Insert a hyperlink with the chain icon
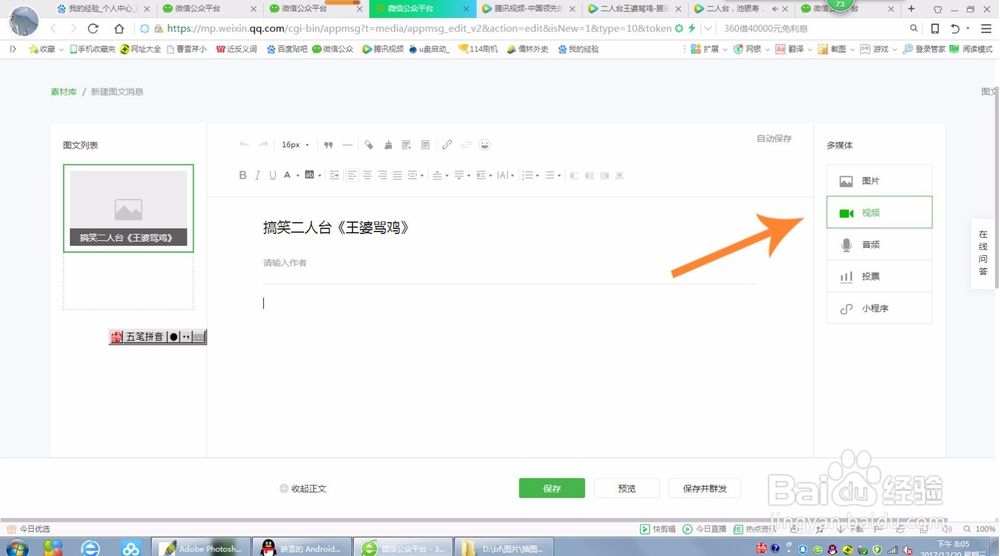Screen dimensions: 1000x556 447,145
